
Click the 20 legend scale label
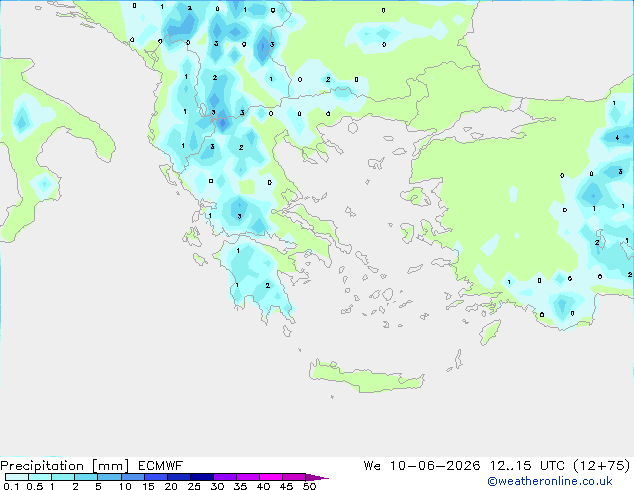[x=171, y=486]
